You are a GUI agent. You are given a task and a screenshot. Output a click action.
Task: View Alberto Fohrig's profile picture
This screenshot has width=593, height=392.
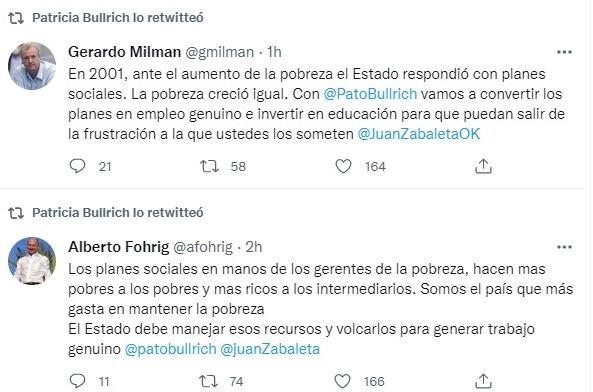pyautogui.click(x=32, y=261)
